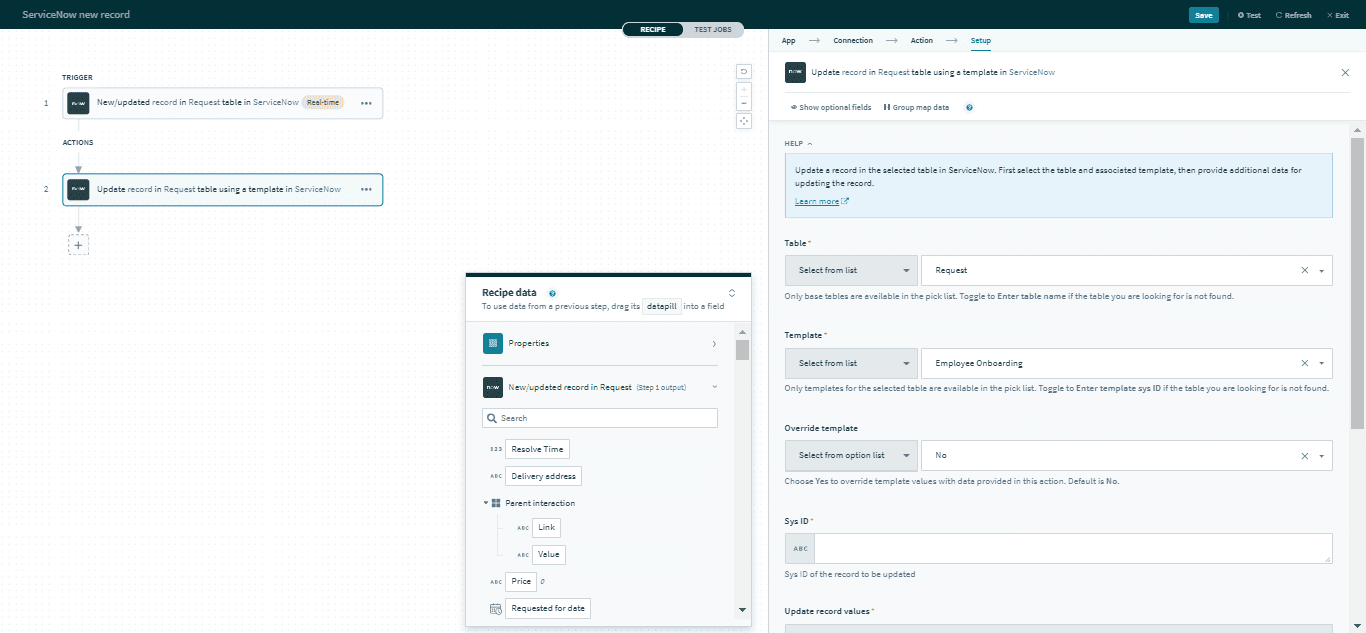Collapse the Parent interaction tree node
The image size is (1366, 633).
(486, 503)
